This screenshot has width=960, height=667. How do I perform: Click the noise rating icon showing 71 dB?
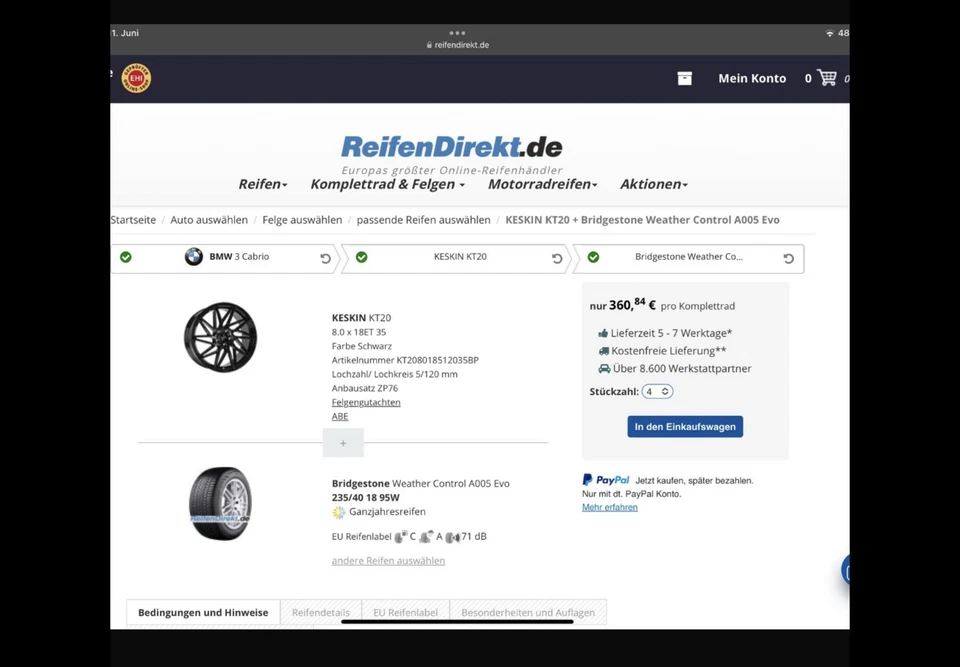pos(452,536)
